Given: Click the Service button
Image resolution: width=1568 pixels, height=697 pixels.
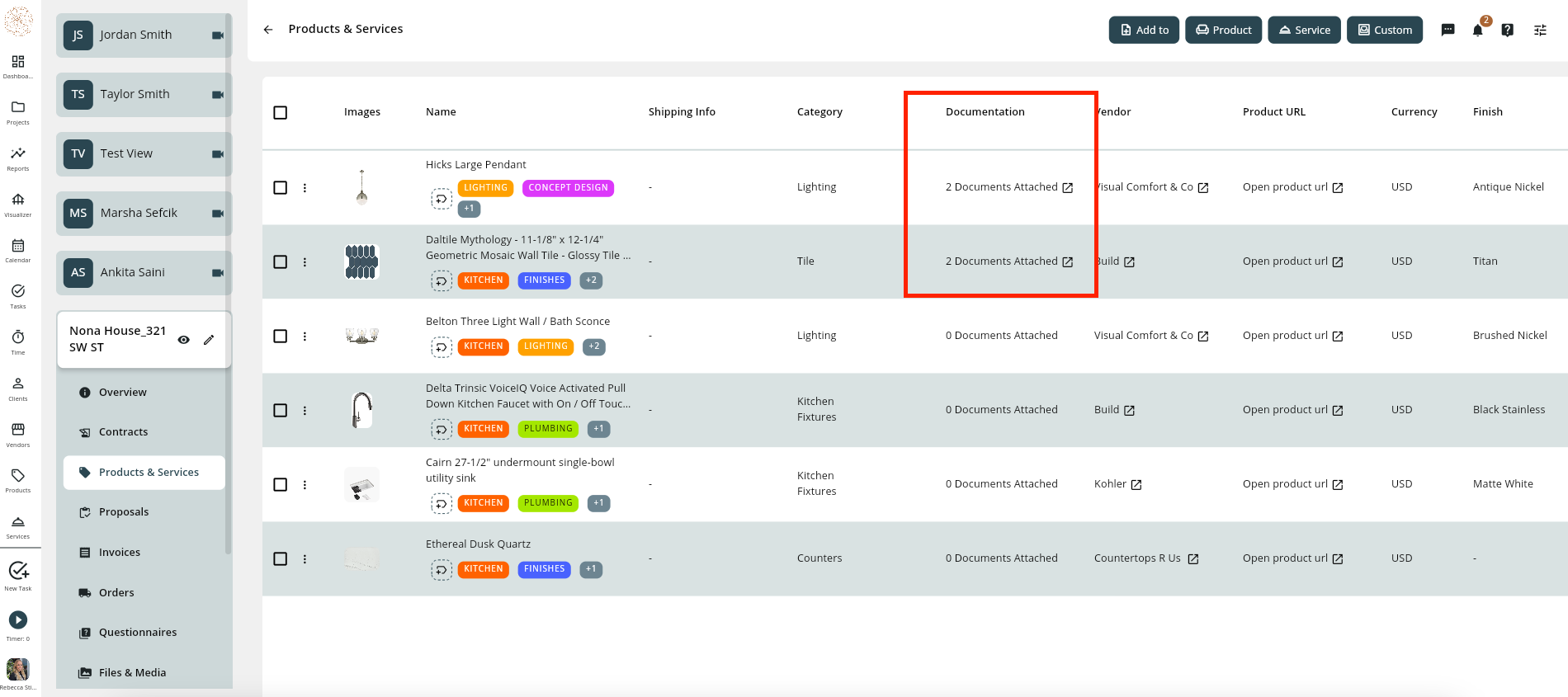Looking at the screenshot, I should pyautogui.click(x=1304, y=30).
